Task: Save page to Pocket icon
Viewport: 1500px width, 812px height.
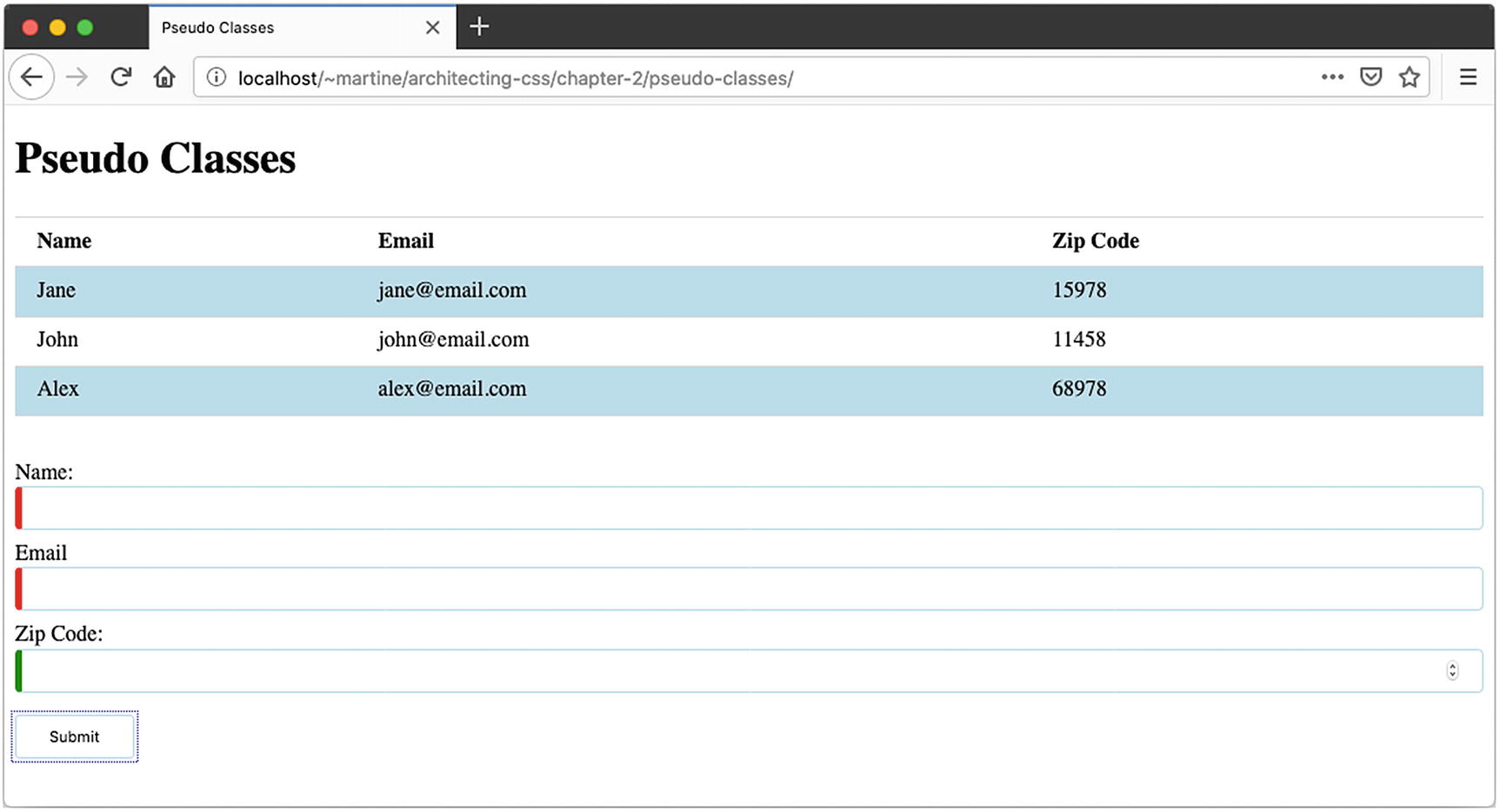Action: [1371, 77]
